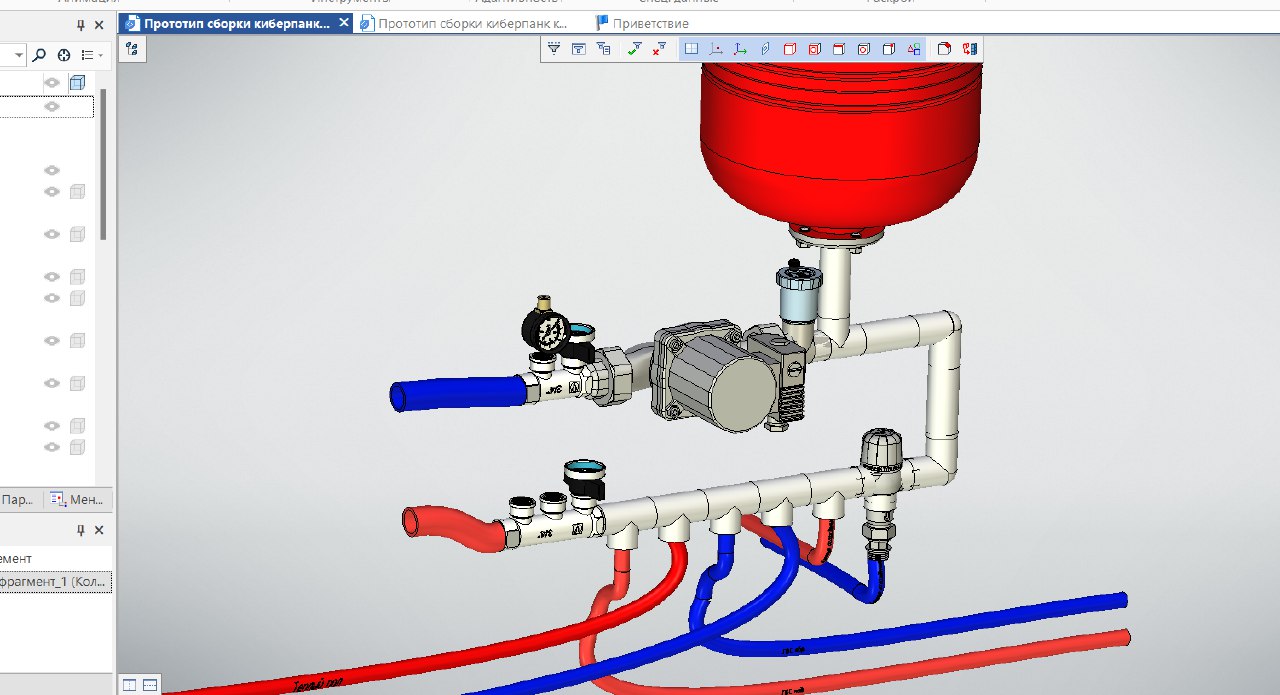Close the active Прототип сборки киберпанк tab
1280x695 pixels.
click(343, 23)
